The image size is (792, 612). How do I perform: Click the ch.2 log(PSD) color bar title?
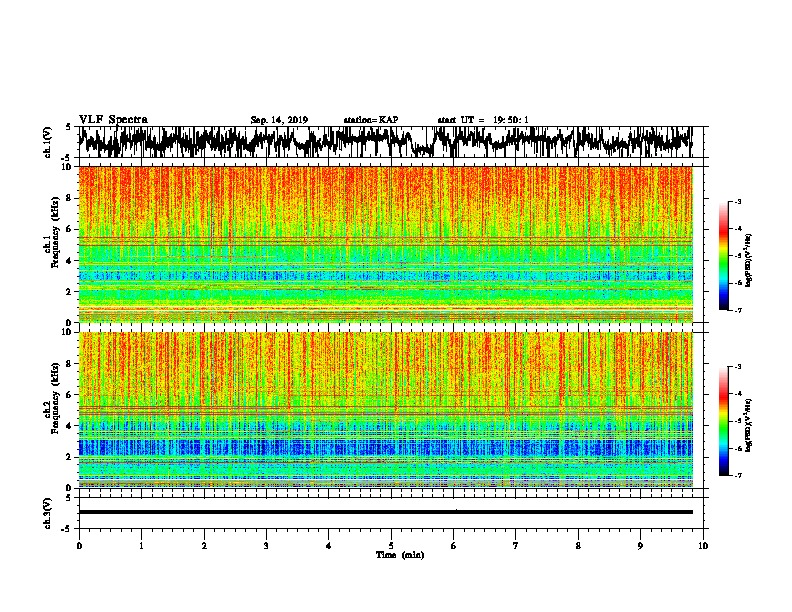[x=748, y=425]
